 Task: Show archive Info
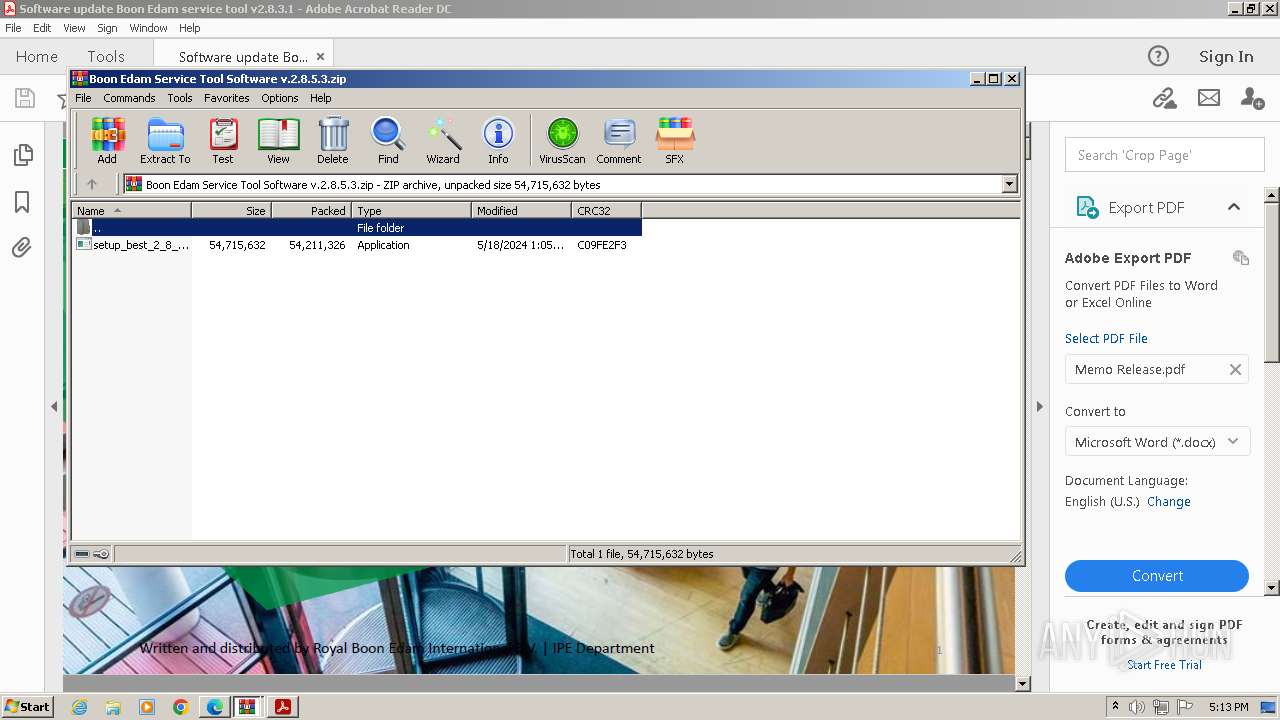(498, 140)
